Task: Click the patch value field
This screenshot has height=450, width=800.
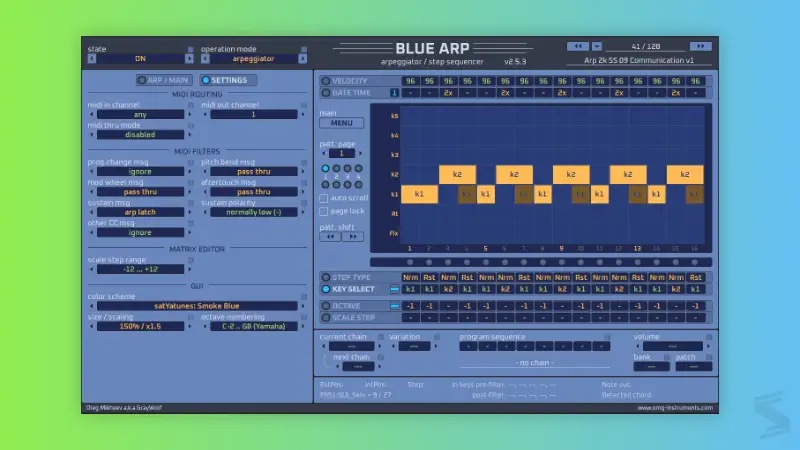Action: coord(694,367)
